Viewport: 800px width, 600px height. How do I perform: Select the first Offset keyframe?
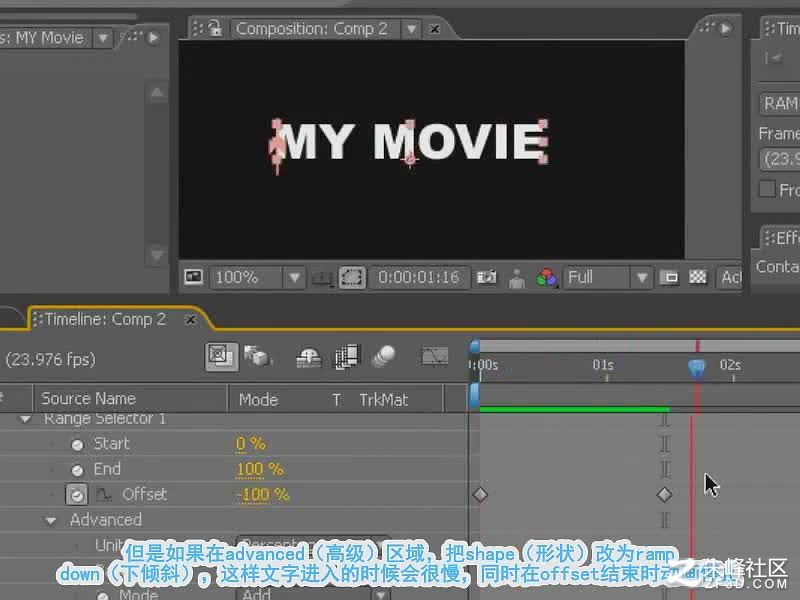click(480, 494)
